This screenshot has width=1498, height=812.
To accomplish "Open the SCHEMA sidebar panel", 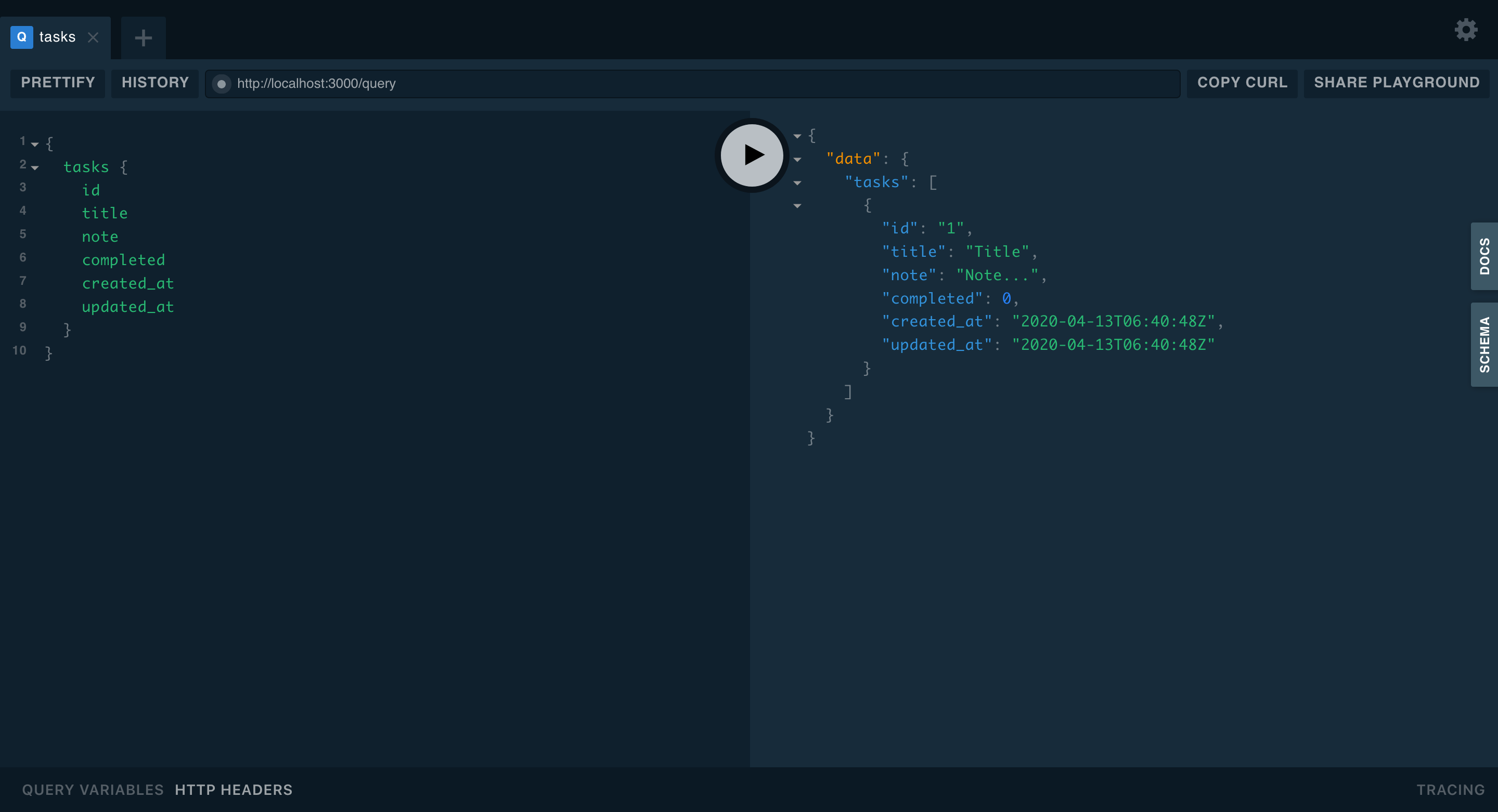I will click(x=1483, y=344).
